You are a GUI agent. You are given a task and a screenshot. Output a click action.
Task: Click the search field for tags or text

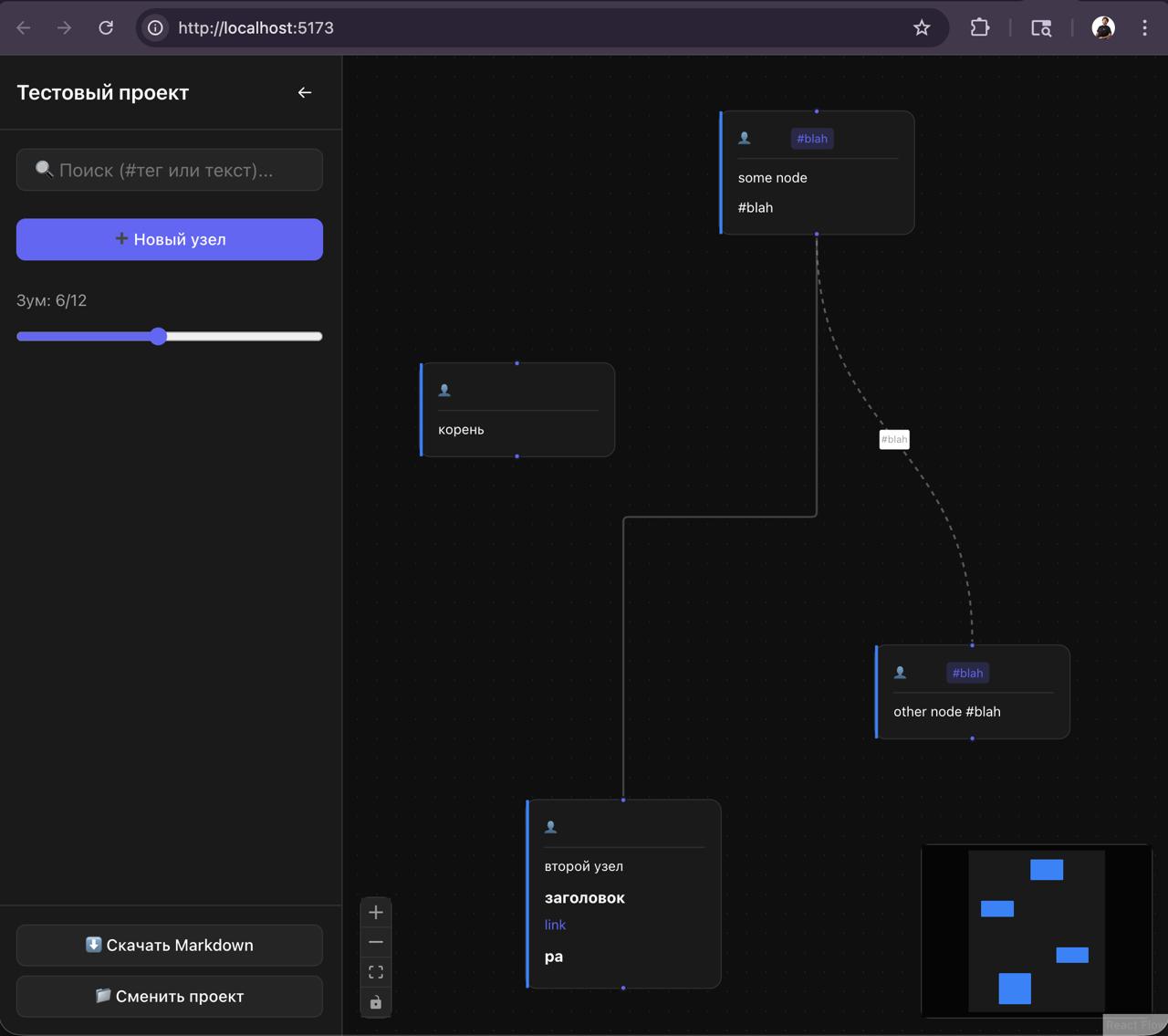[170, 170]
